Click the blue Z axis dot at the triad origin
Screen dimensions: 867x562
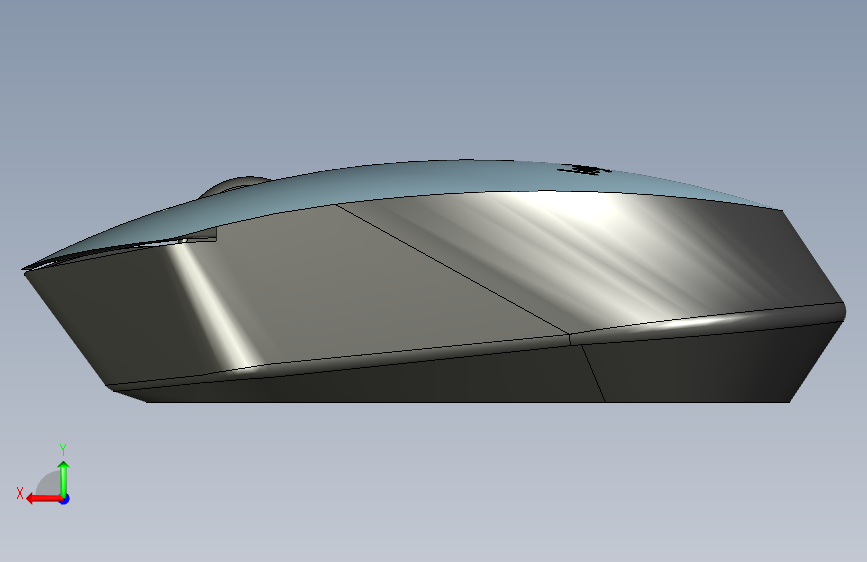click(65, 499)
